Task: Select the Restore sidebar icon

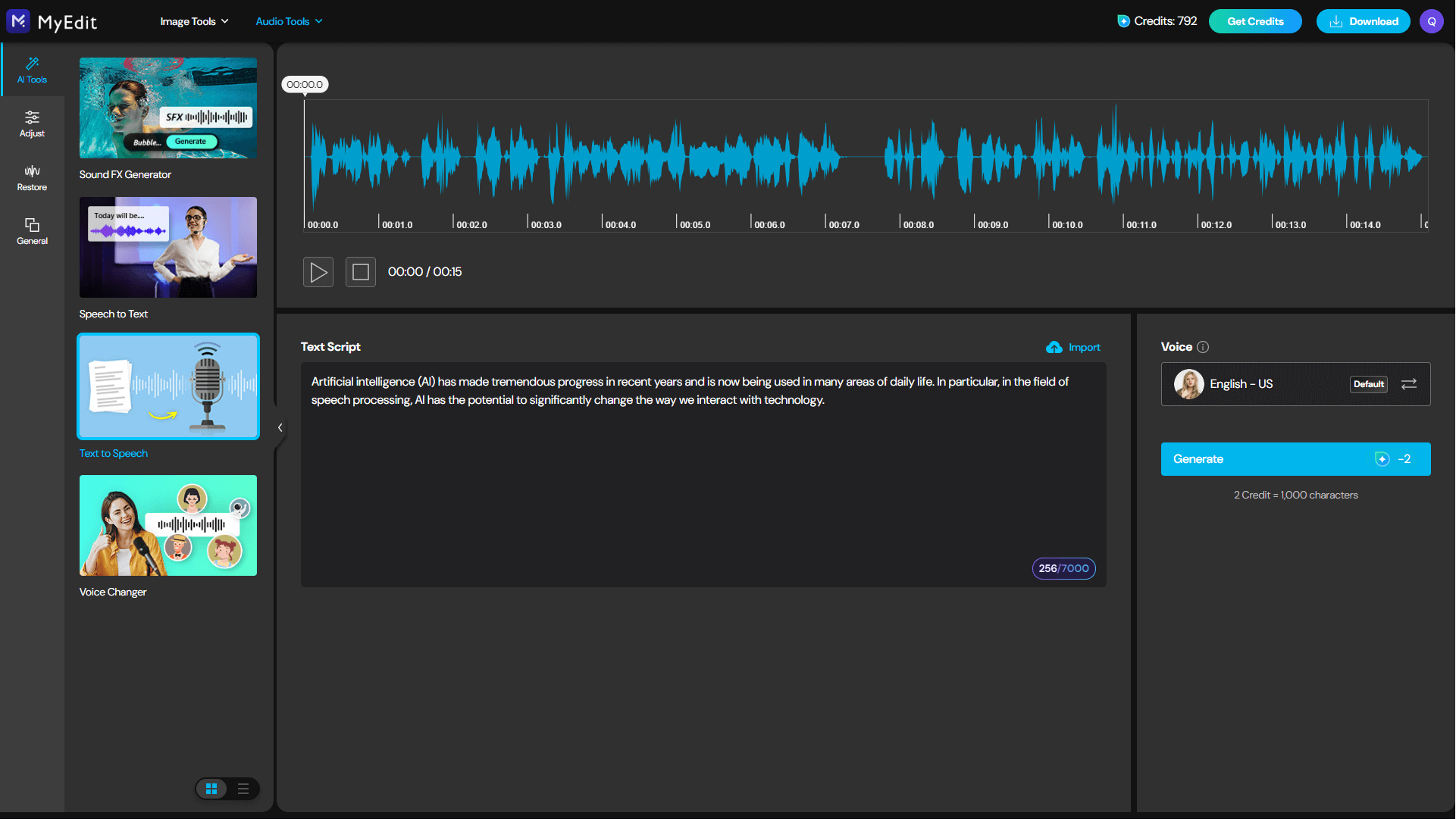Action: tap(32, 177)
